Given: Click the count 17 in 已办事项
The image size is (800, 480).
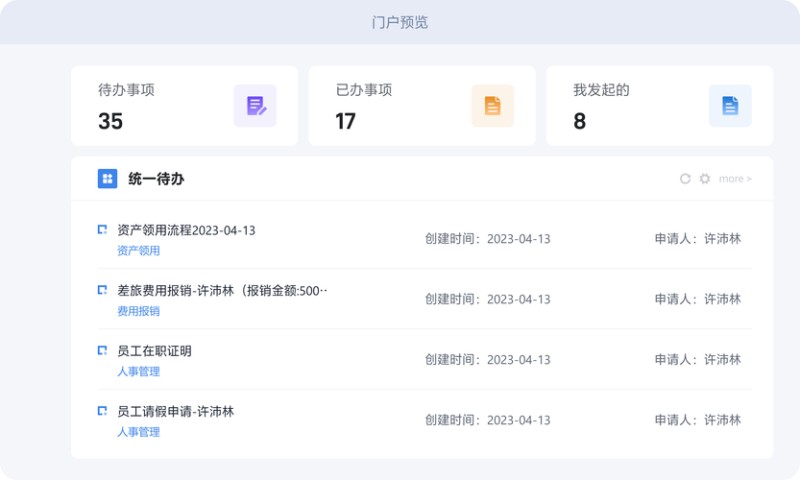Looking at the screenshot, I should tap(345, 121).
